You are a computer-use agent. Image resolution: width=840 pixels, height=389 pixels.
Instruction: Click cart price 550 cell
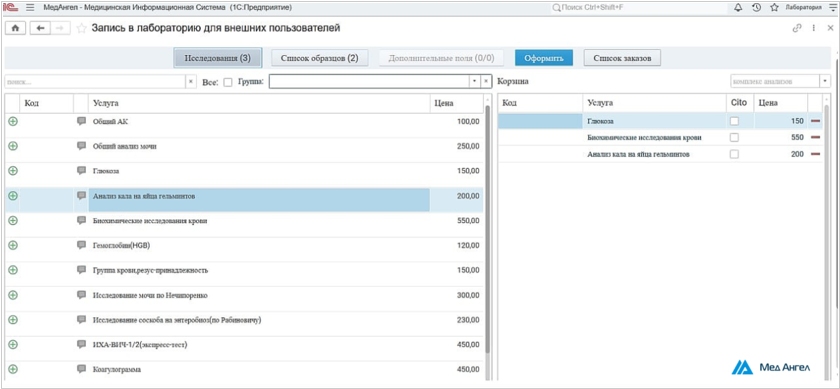click(x=781, y=138)
